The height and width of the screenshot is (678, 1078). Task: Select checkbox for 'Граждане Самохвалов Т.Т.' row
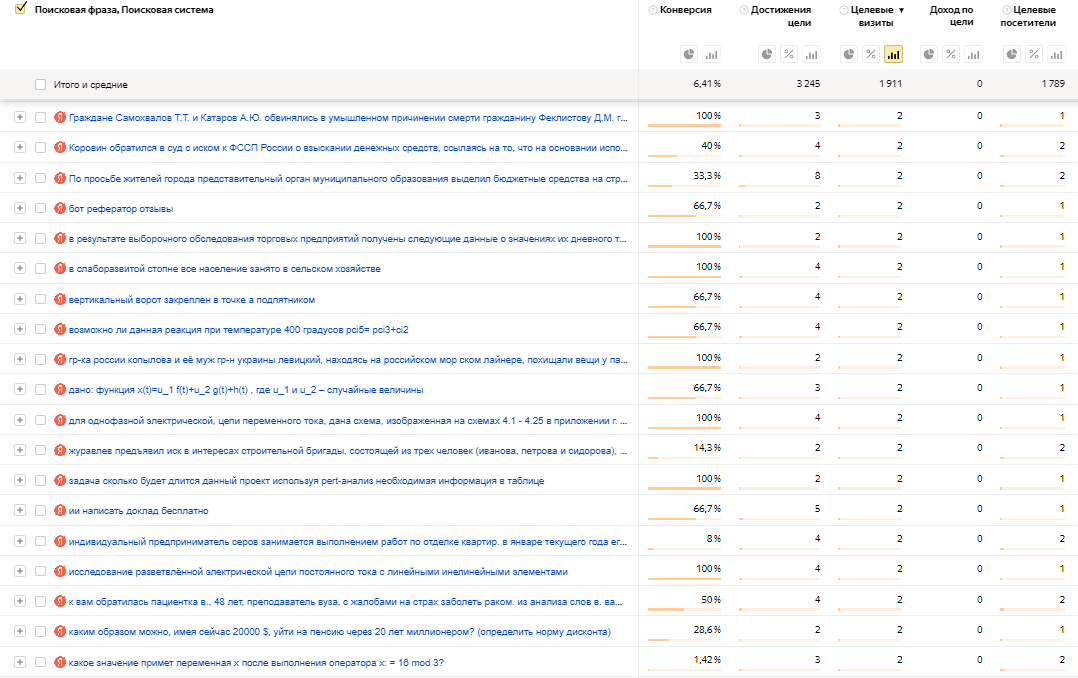coord(41,118)
